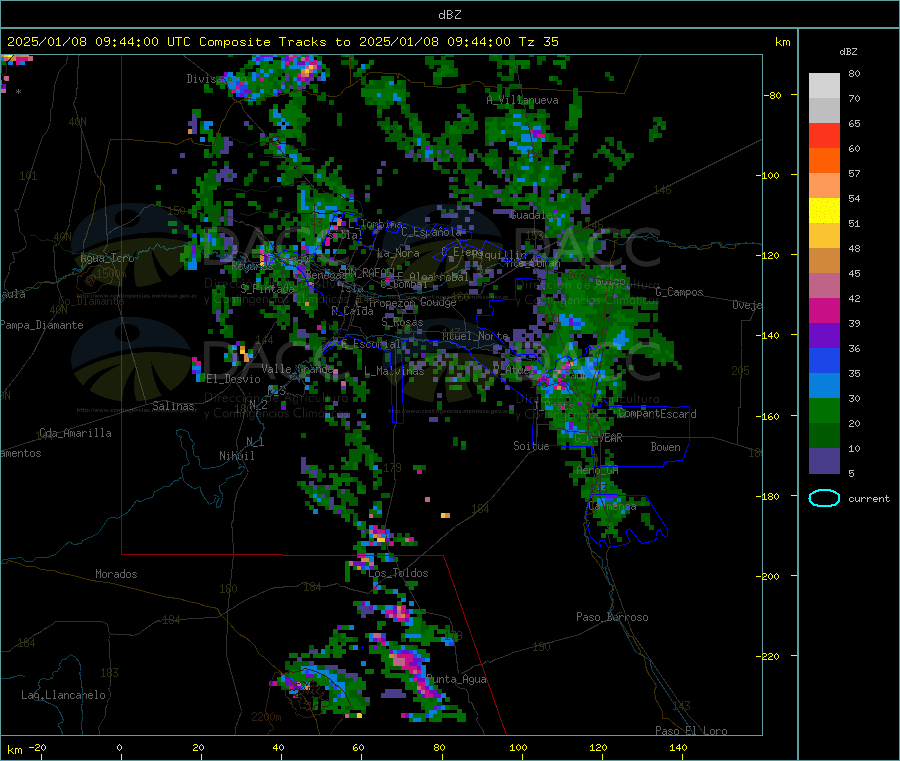Click the Aero_GA label

(x=598, y=470)
